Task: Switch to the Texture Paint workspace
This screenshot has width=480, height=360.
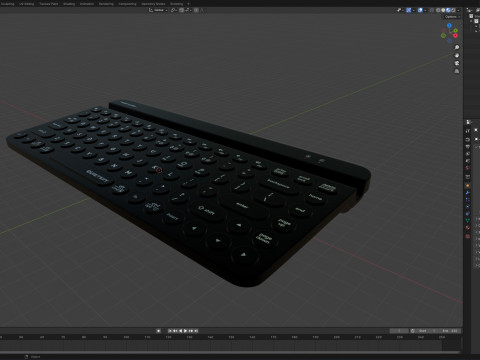Action: tap(49, 4)
